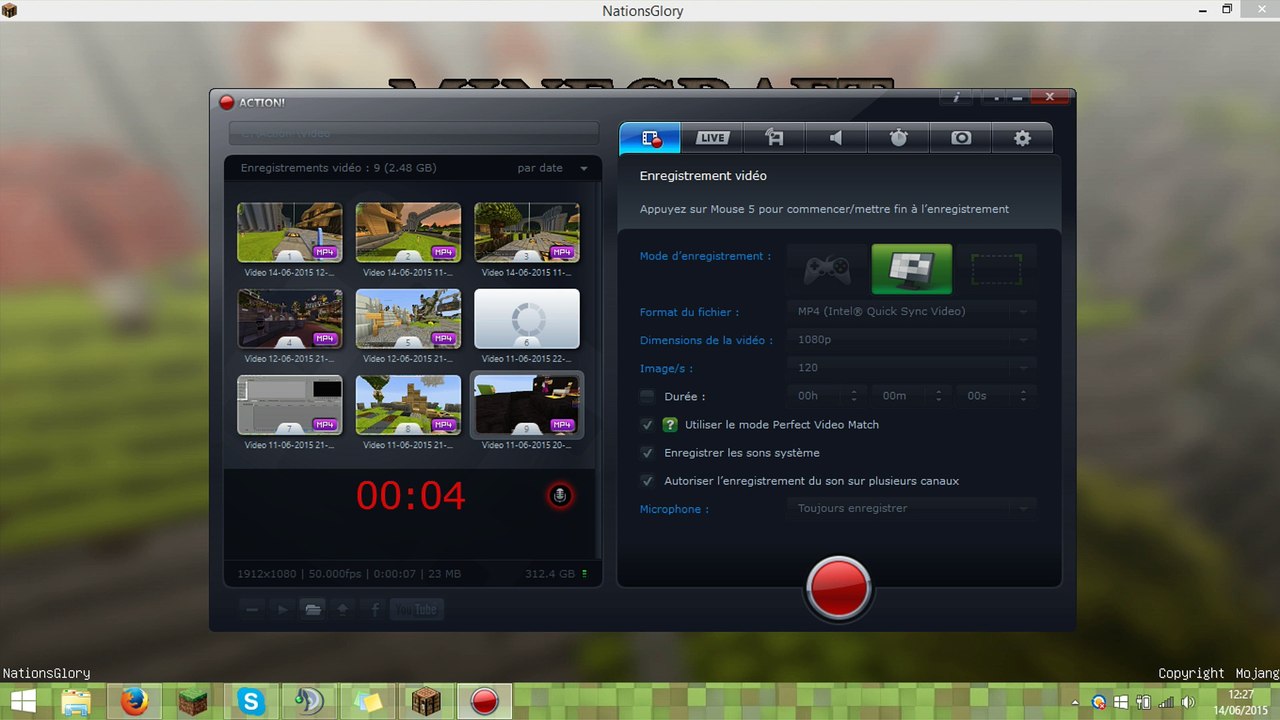Open the audio recording speaker tab

(x=836, y=138)
